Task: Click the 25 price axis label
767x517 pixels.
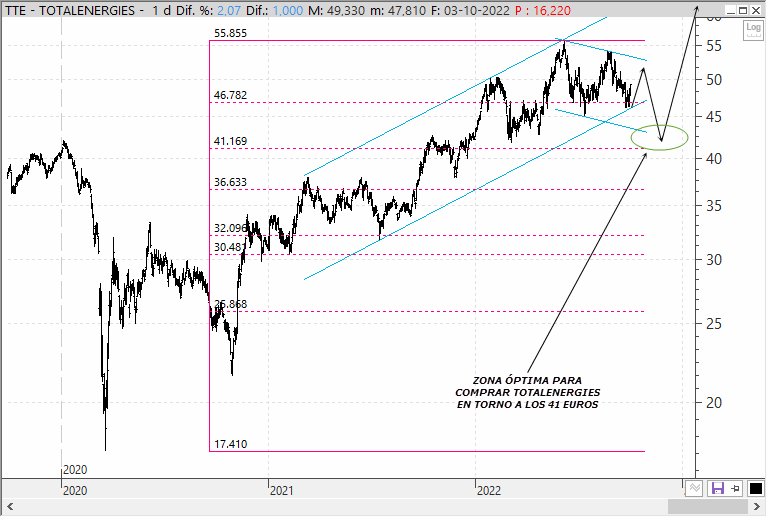Action: click(714, 323)
